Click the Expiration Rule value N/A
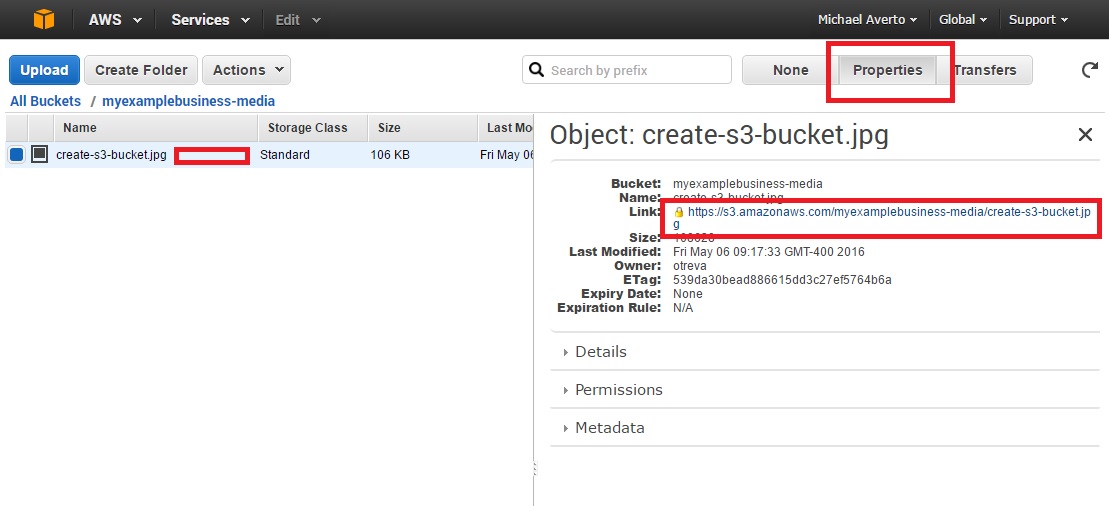 683,308
